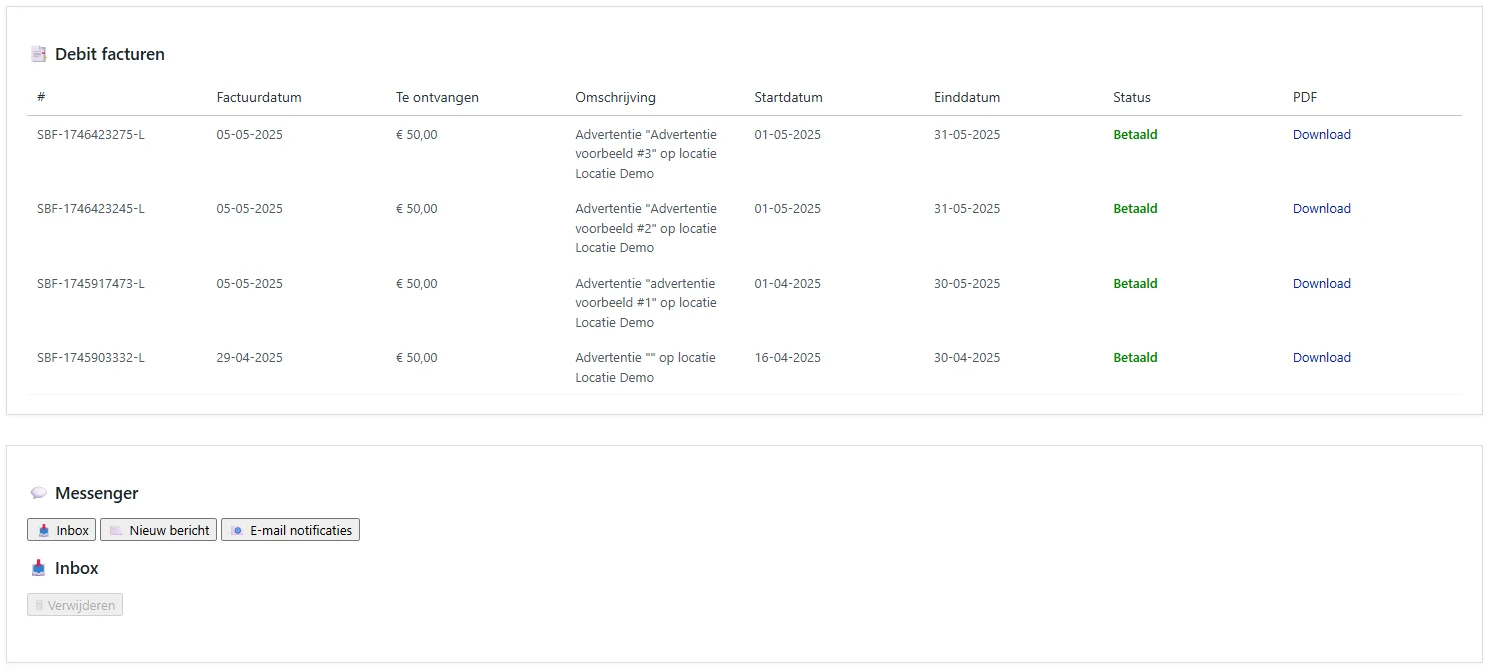Download PDF for invoice SBF-1746423275-L
The width and height of the screenshot is (1490, 672).
click(1321, 135)
